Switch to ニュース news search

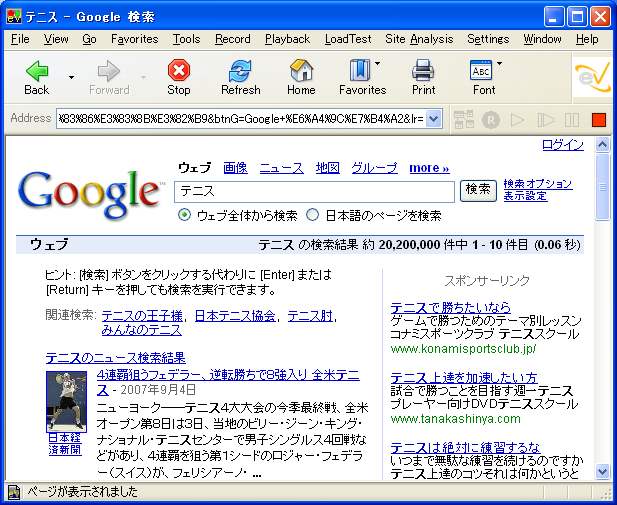(282, 168)
